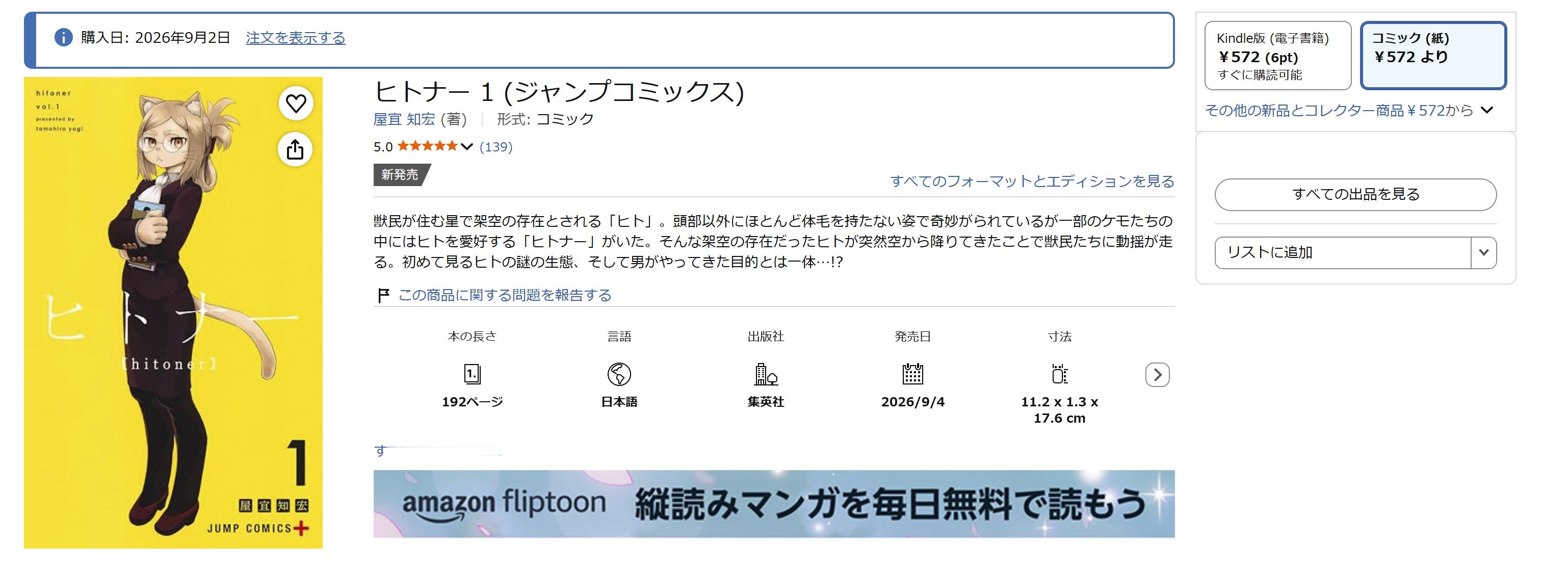Expand the star rating breakdown chevron
The image size is (1568, 569).
point(467,147)
